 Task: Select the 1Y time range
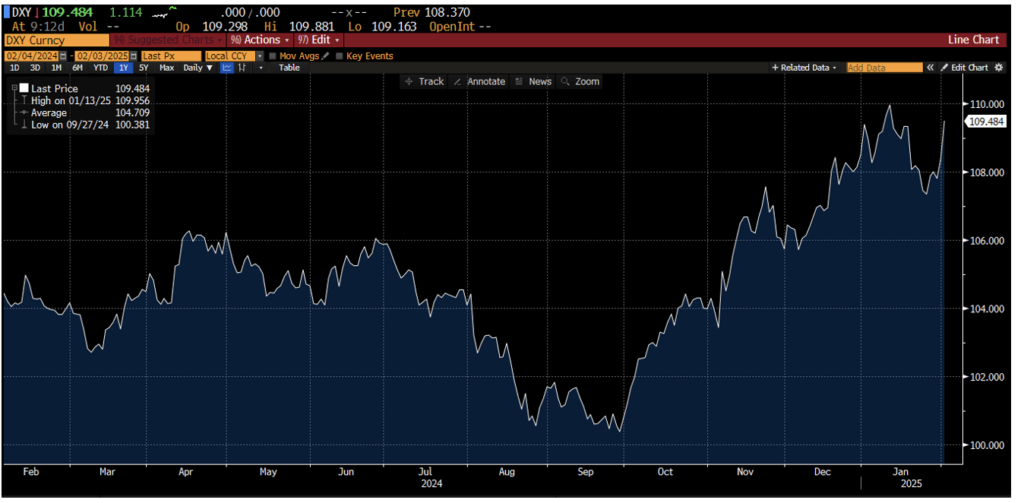pyautogui.click(x=123, y=67)
